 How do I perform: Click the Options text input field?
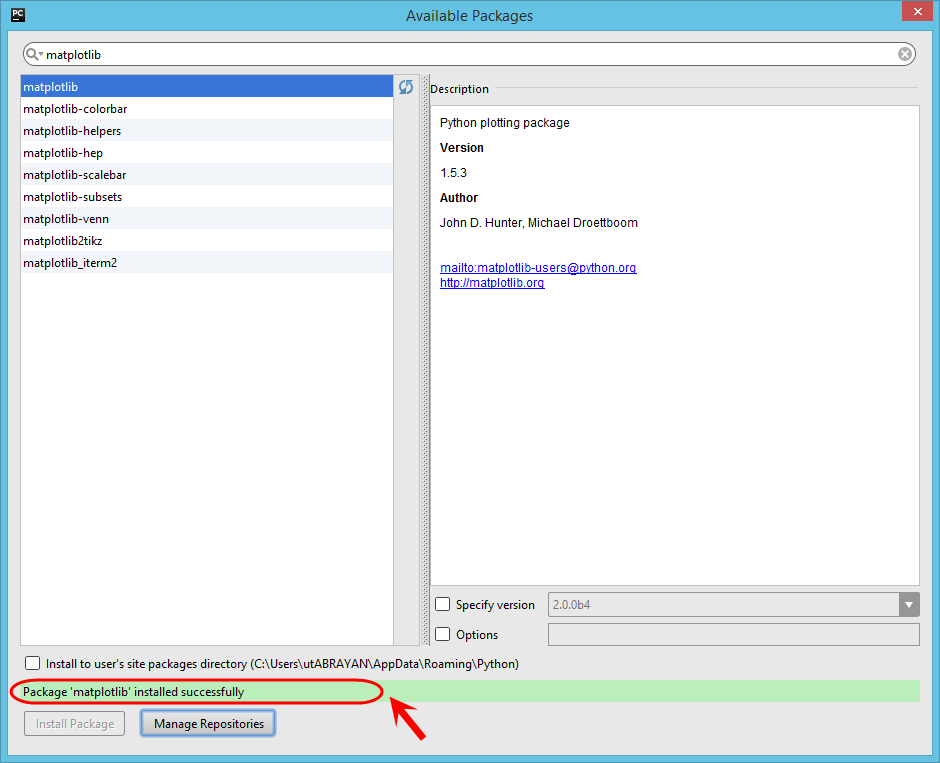(x=733, y=635)
